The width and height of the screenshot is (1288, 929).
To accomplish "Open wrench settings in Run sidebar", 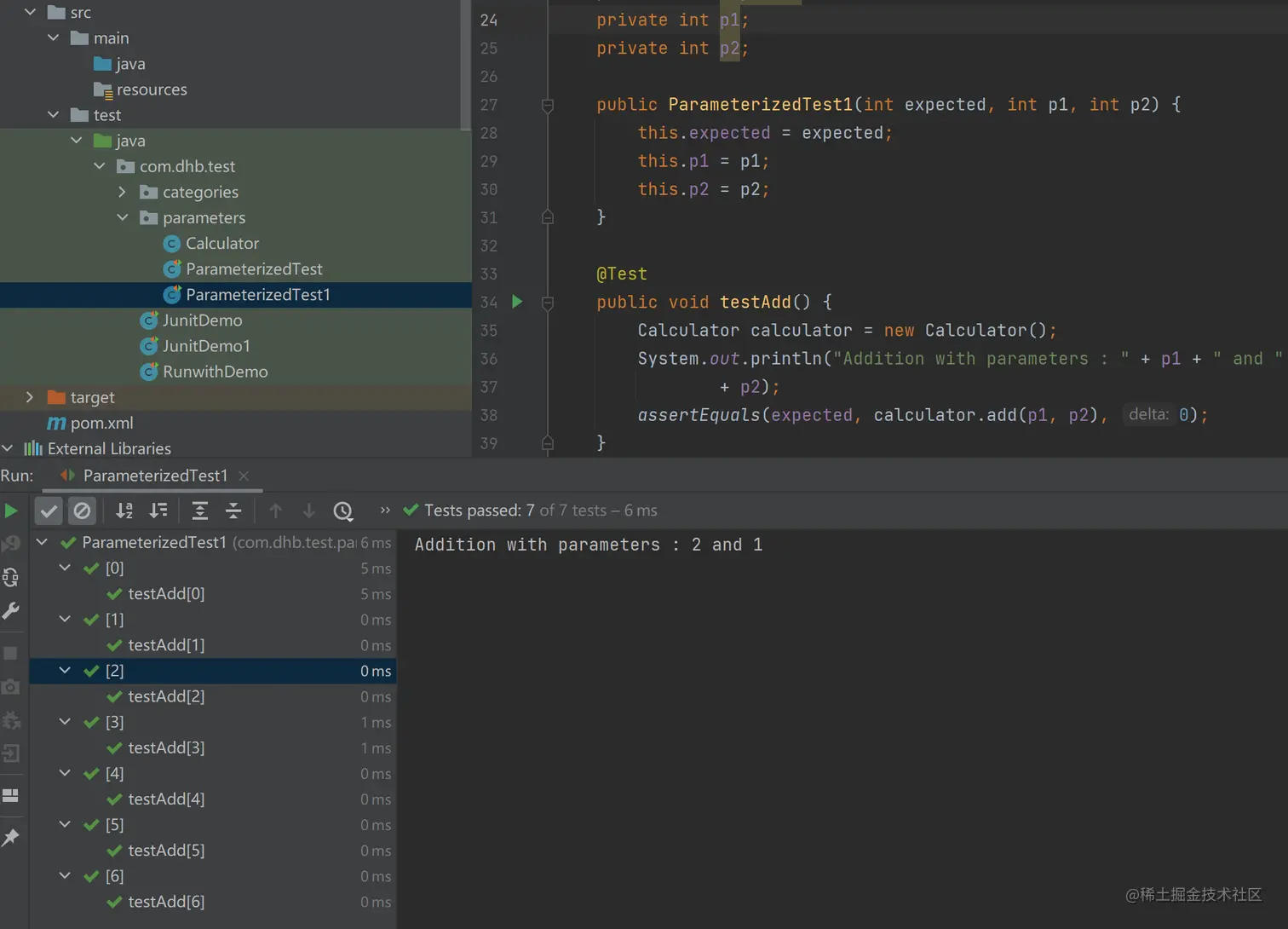I will (11, 610).
